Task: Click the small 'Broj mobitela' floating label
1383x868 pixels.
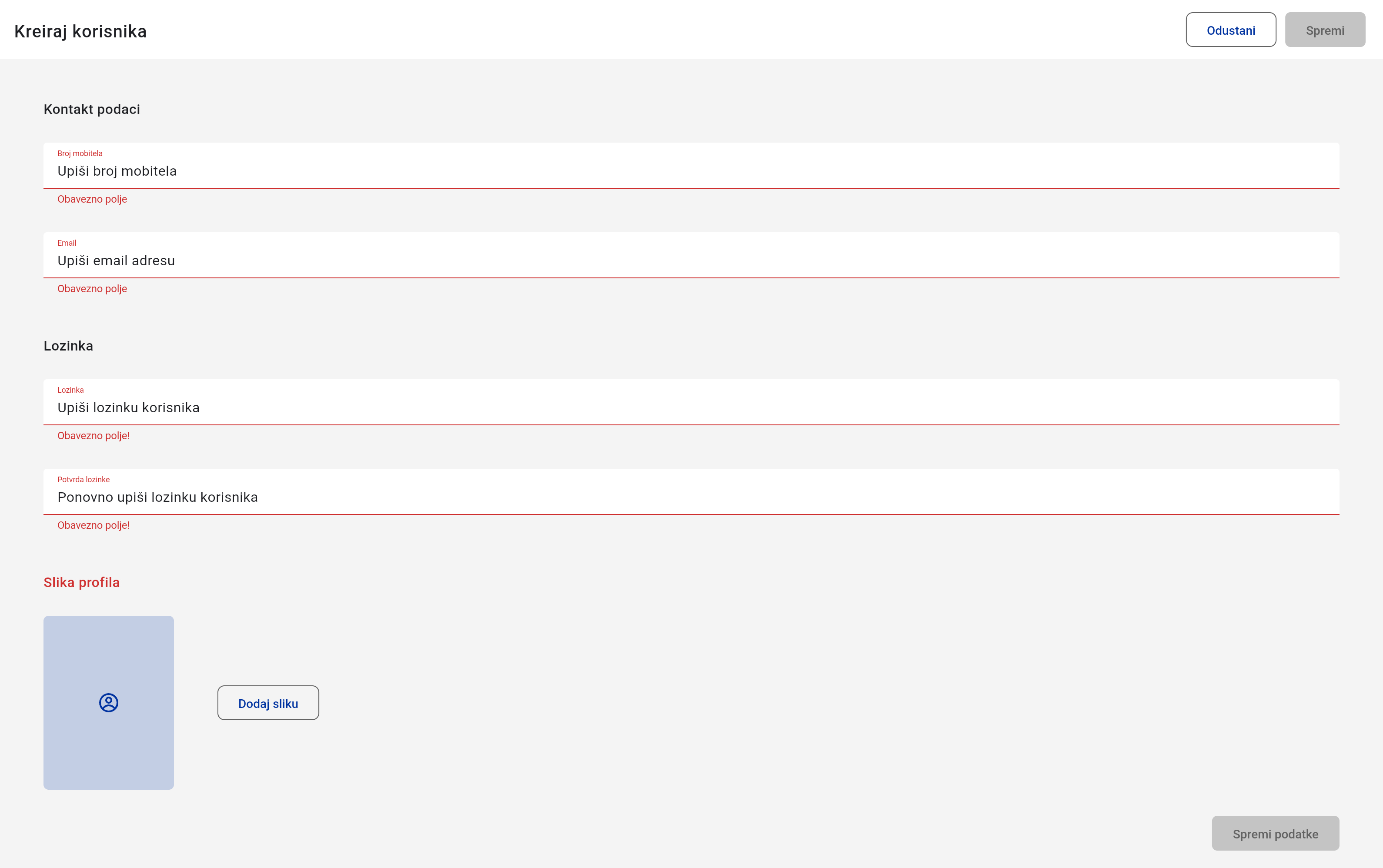Action: pyautogui.click(x=80, y=153)
